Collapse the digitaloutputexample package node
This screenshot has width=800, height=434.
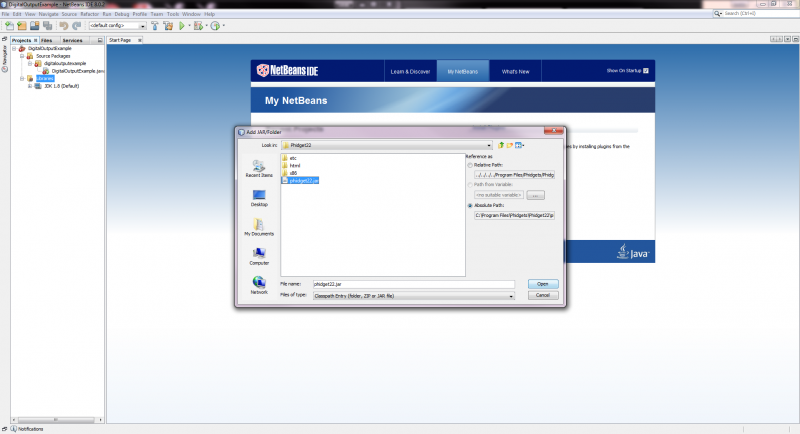30,64
